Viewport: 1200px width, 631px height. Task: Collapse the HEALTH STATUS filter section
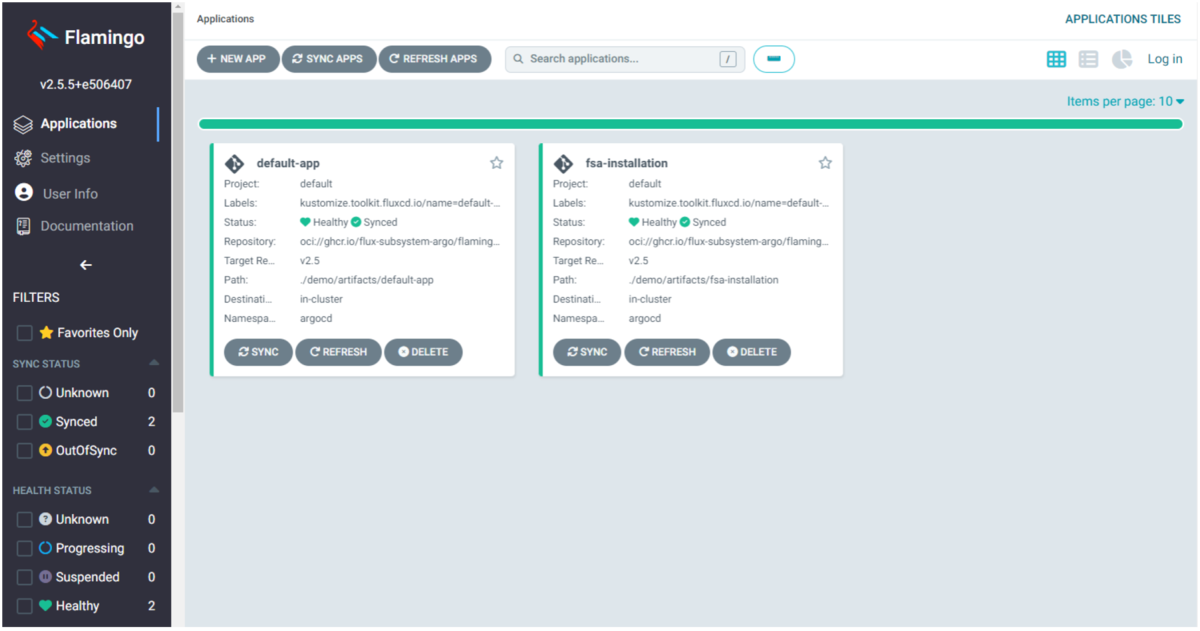(x=154, y=490)
